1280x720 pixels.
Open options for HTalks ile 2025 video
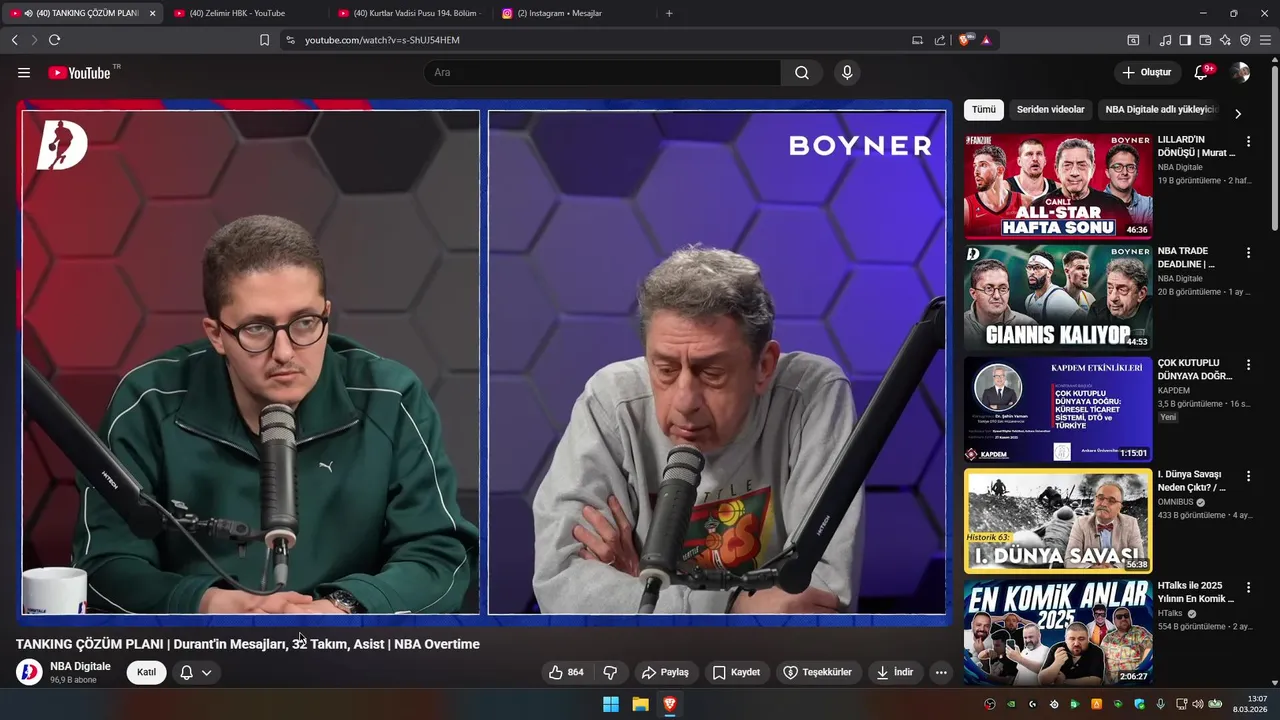pos(1248,587)
